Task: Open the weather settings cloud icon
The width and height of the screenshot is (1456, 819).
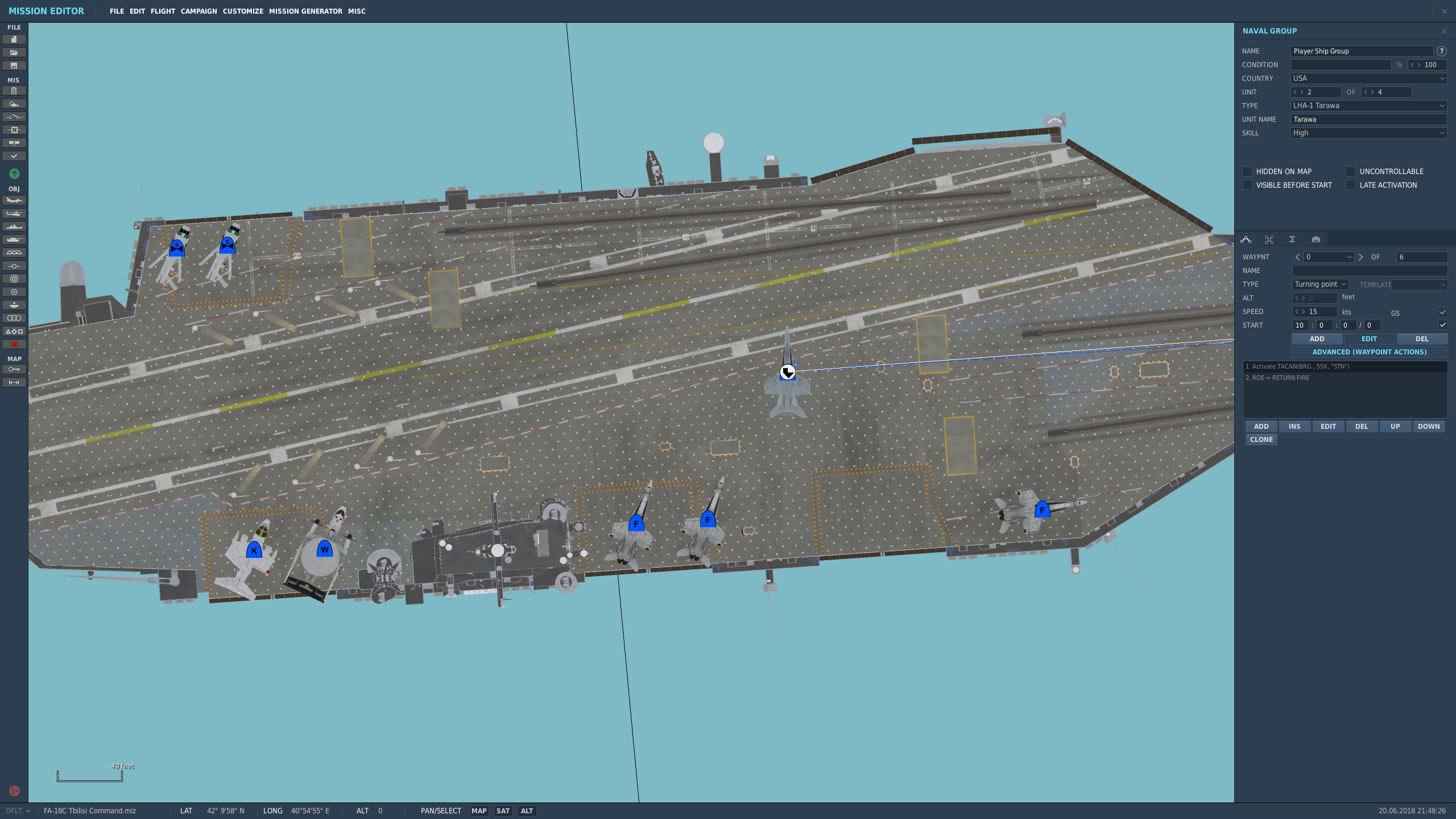Action: (x=14, y=104)
